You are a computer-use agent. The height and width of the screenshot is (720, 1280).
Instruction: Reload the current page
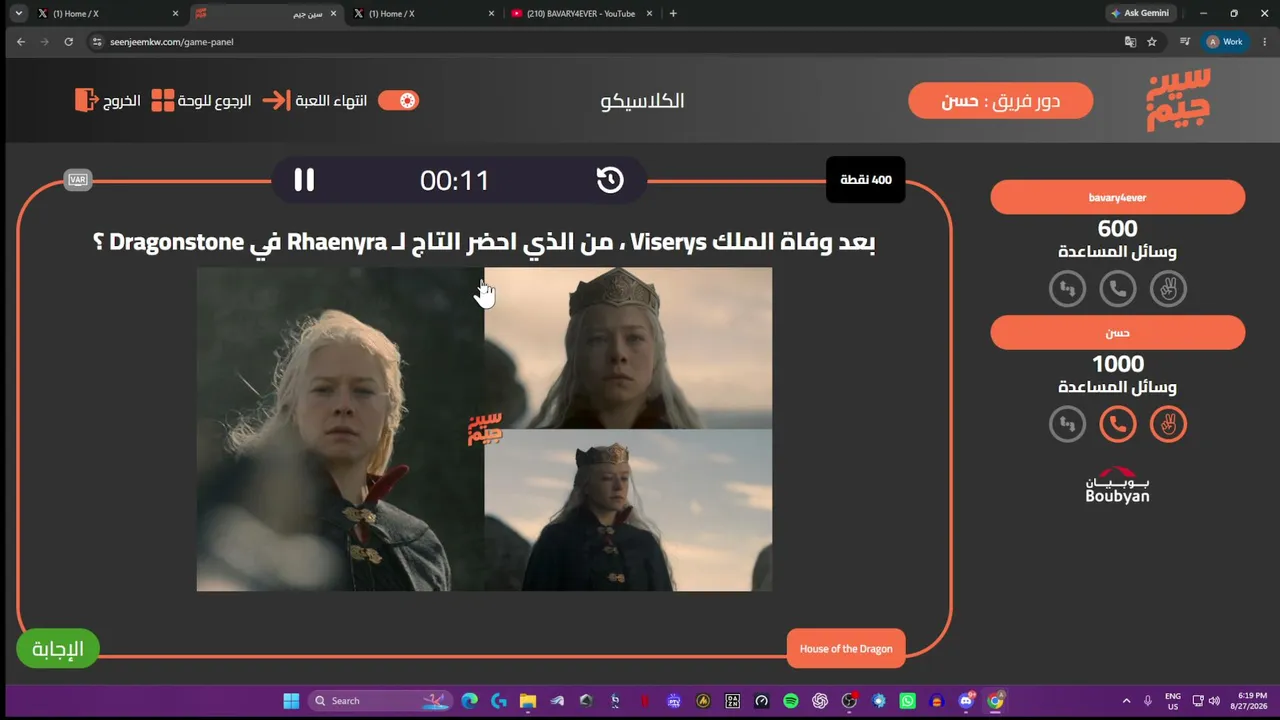click(x=68, y=42)
